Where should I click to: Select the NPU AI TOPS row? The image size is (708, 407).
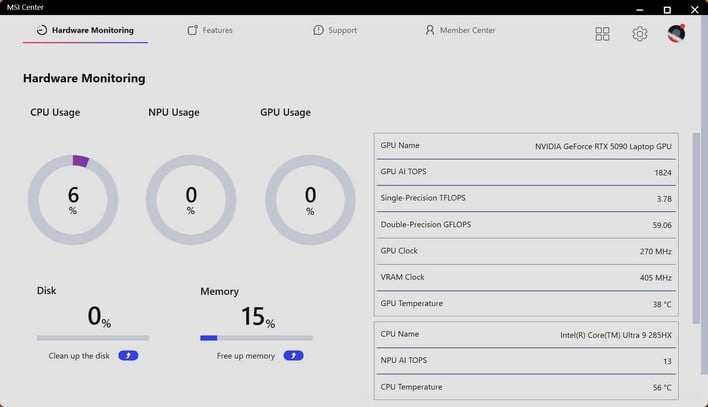[x=526, y=360]
